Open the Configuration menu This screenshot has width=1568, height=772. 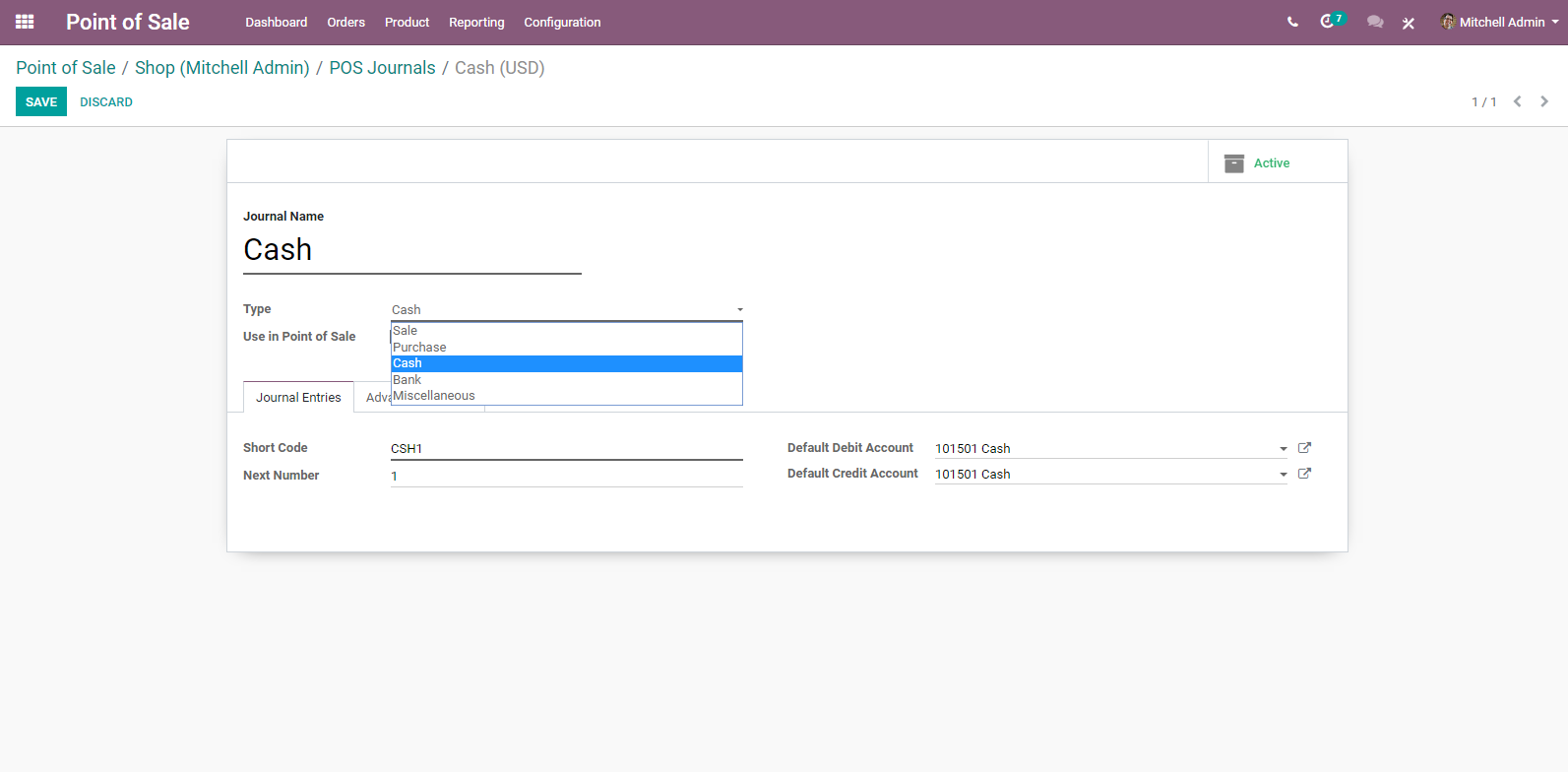point(562,22)
